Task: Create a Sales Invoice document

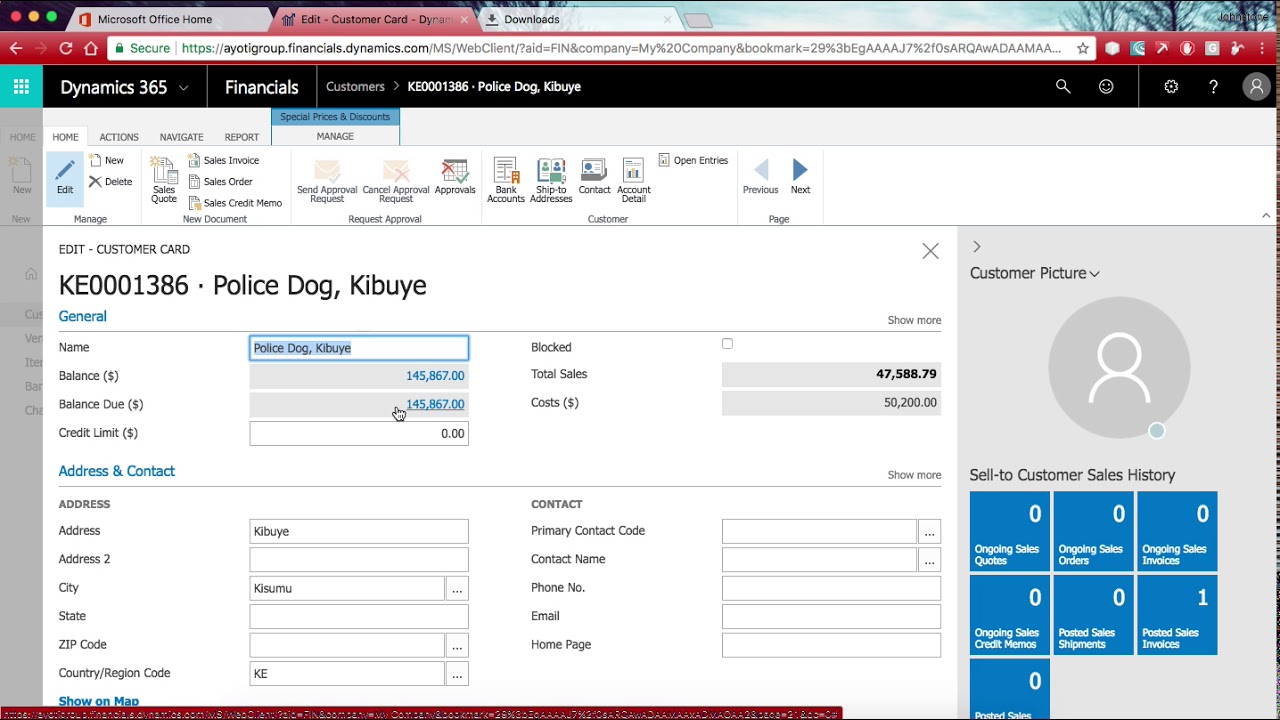Action: pos(223,160)
